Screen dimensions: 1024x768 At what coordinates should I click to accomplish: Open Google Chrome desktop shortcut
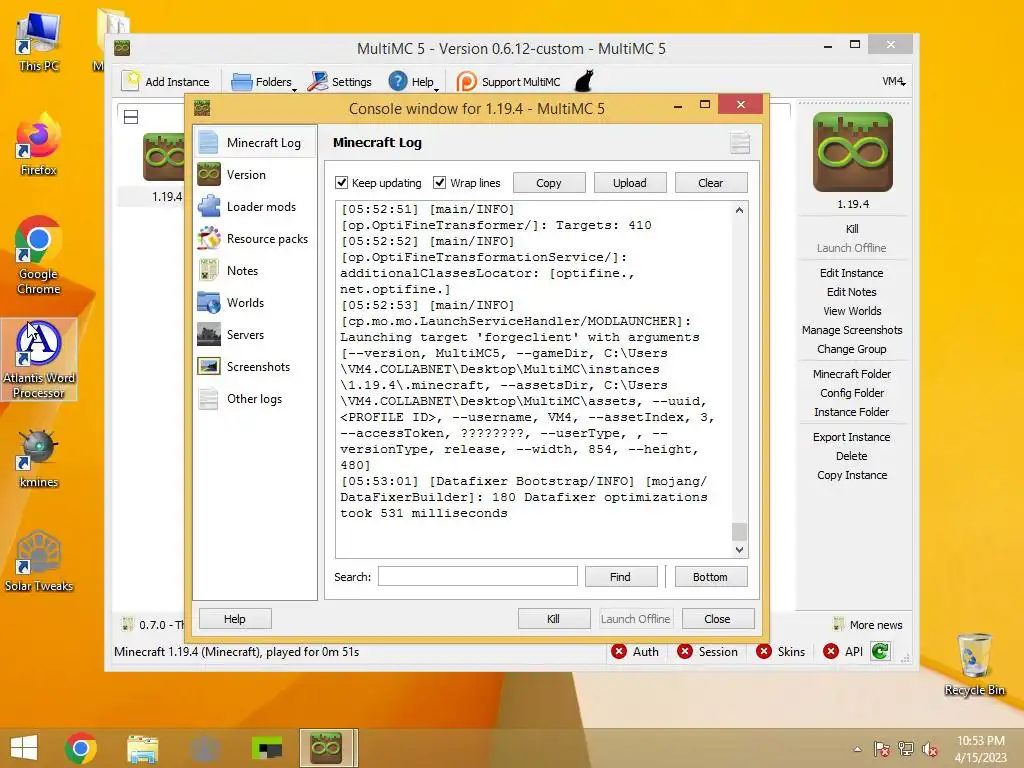[x=38, y=255]
